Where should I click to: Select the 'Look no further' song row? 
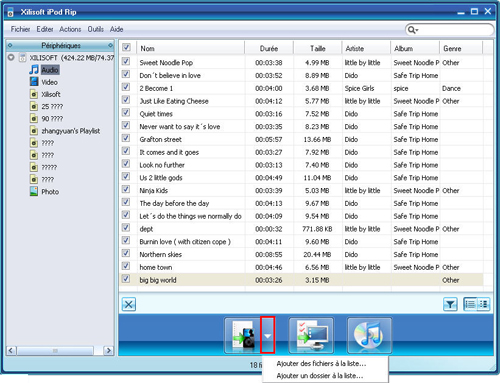301,165
